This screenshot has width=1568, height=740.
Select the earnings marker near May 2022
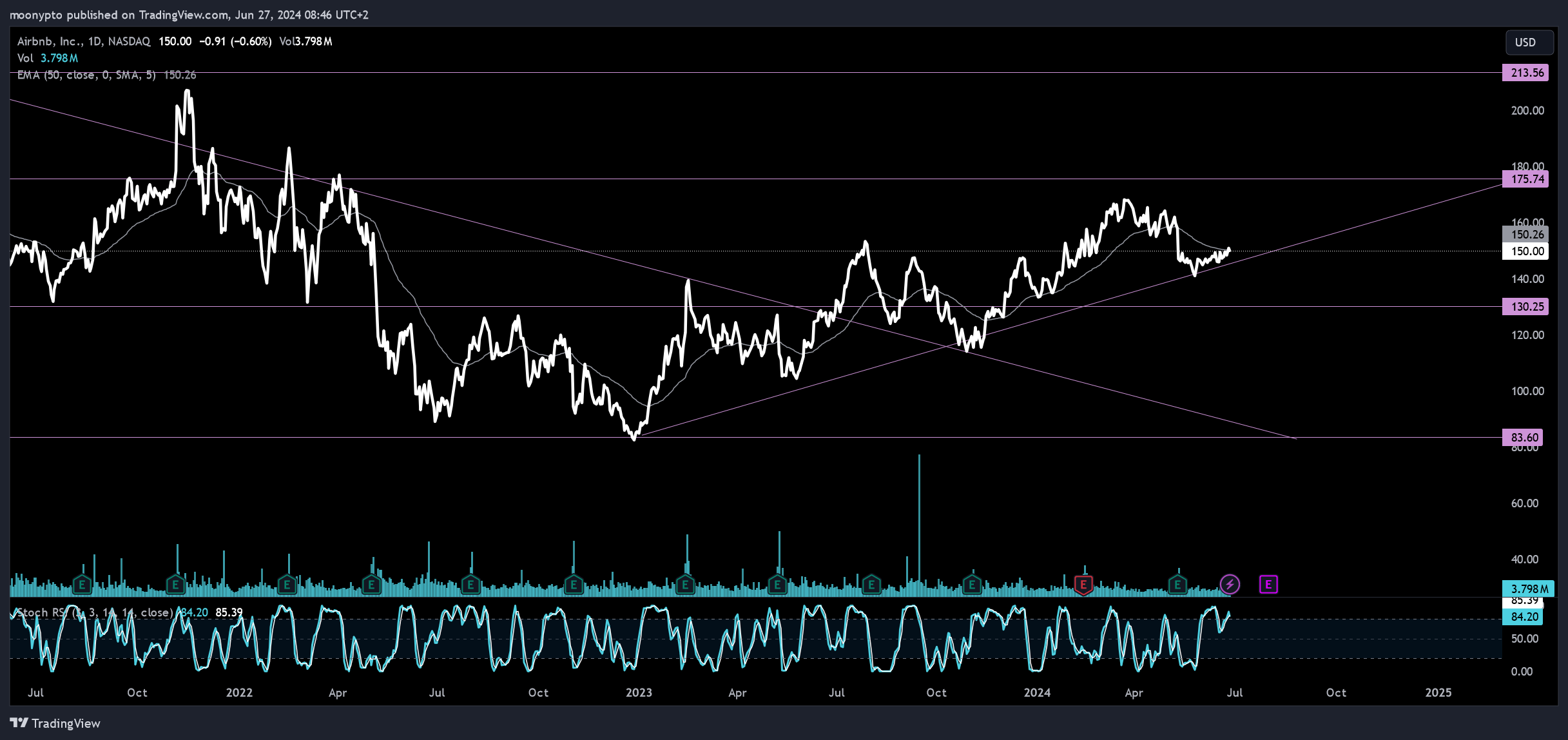click(x=371, y=585)
